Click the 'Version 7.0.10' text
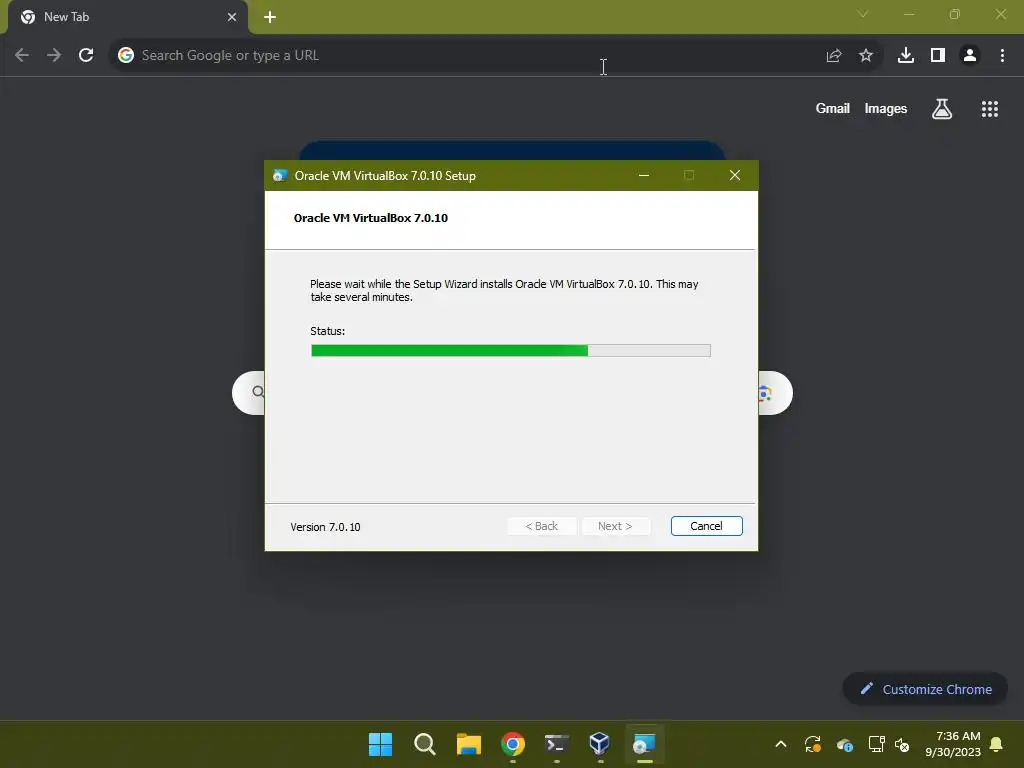This screenshot has height=768, width=1024. (x=325, y=527)
